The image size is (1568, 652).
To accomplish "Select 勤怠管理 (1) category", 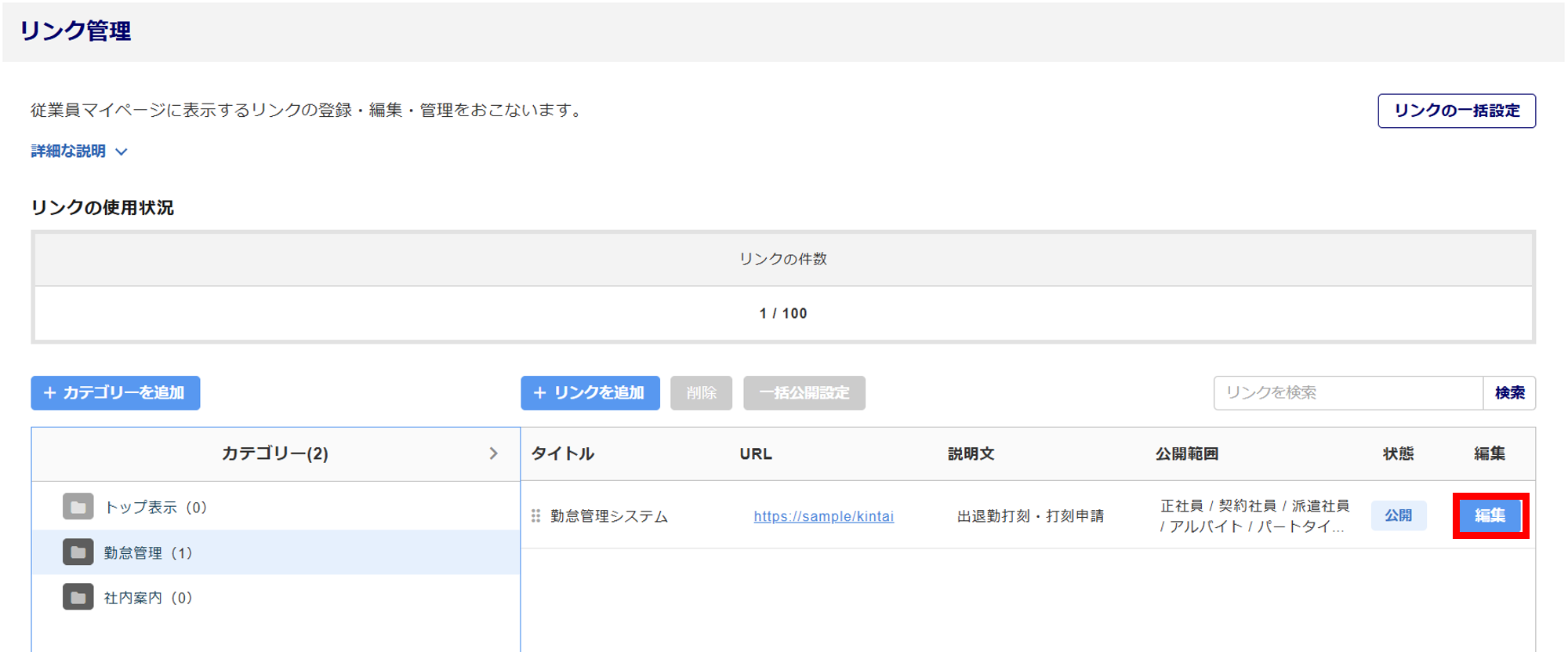I will tap(148, 553).
